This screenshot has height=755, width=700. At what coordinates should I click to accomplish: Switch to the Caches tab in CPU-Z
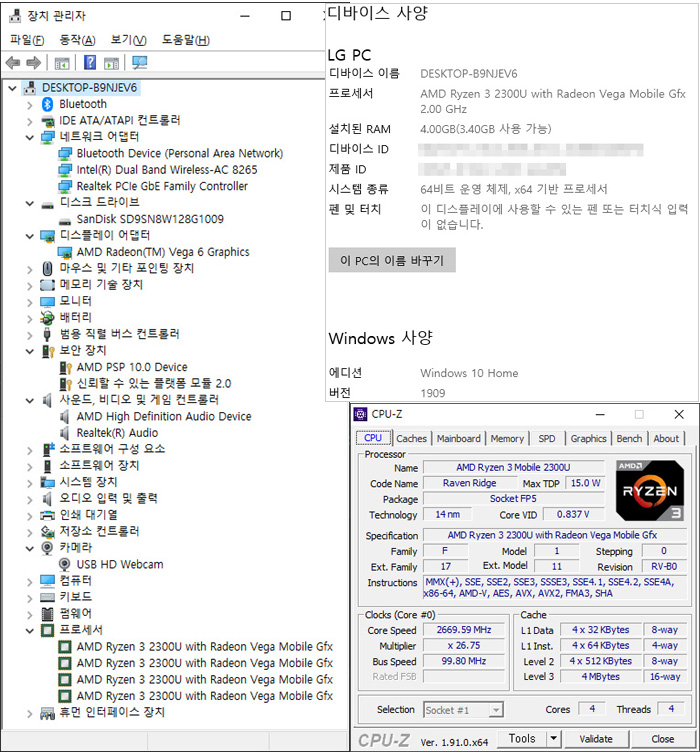click(x=412, y=439)
